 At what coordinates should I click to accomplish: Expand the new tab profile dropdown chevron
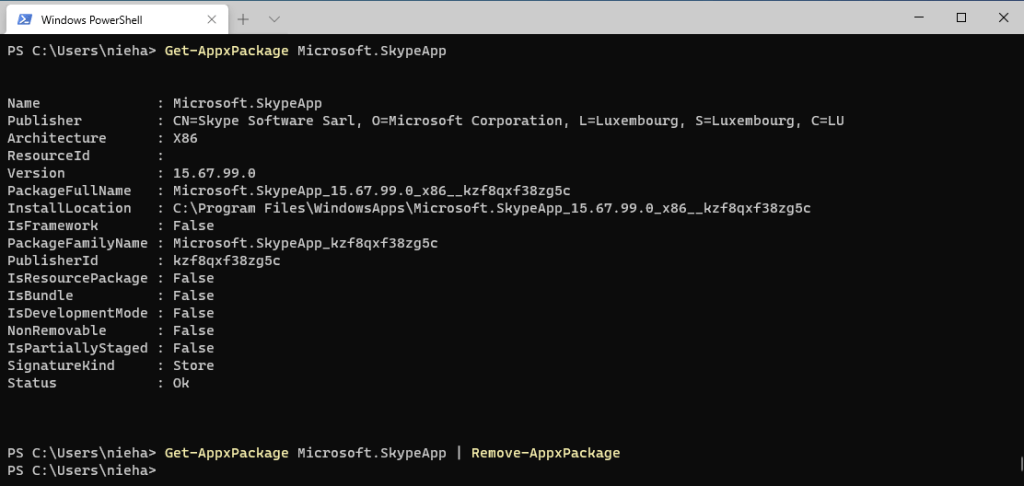tap(274, 19)
